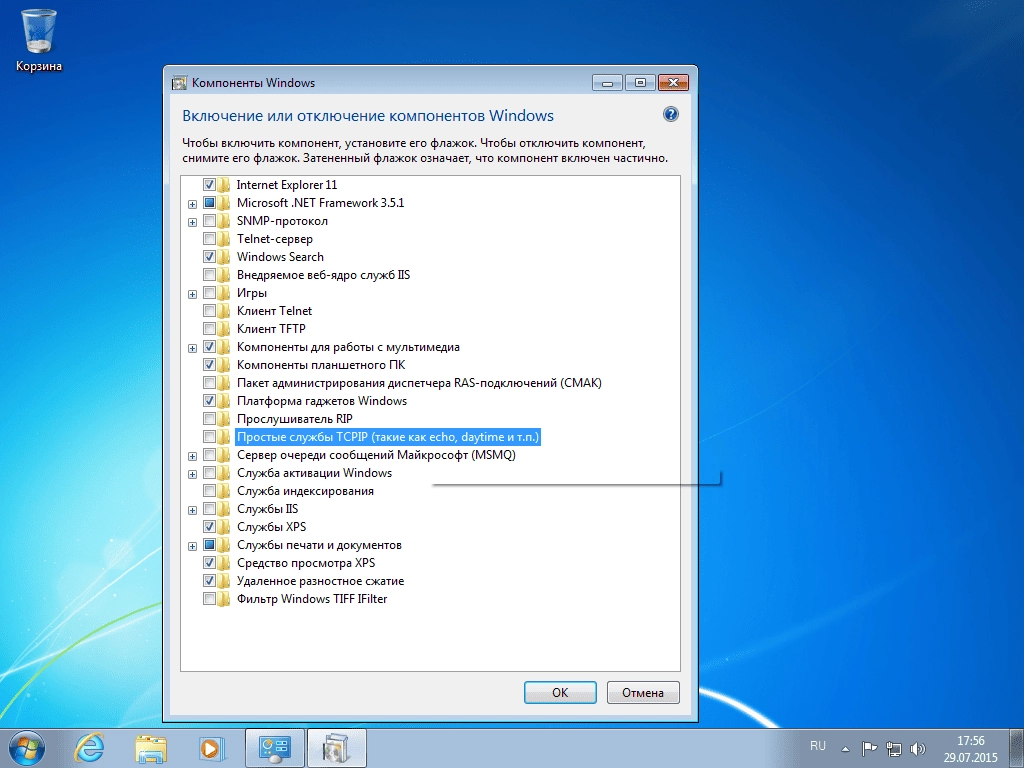Select the Средство просмотра XPS text
The height and width of the screenshot is (768, 1024).
(306, 562)
